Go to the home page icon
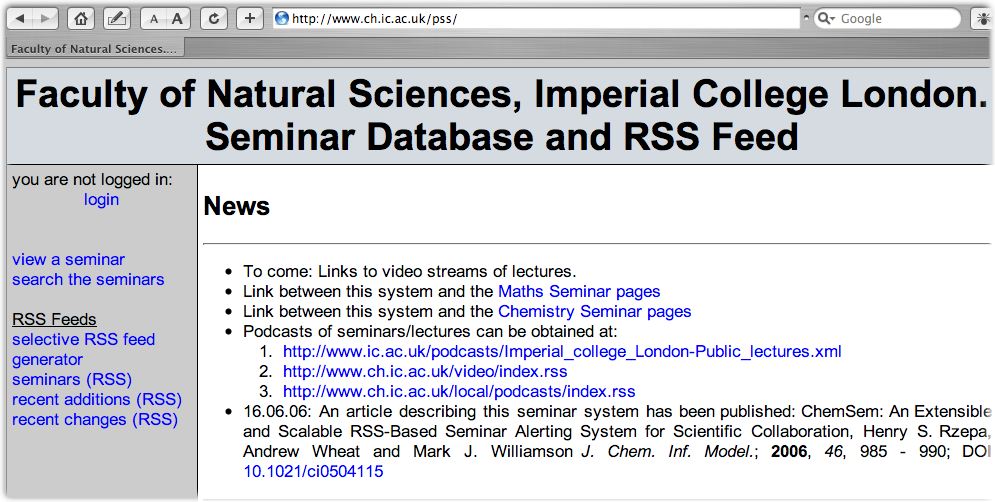Screen dimensions: 995x502 pyautogui.click(x=82, y=18)
